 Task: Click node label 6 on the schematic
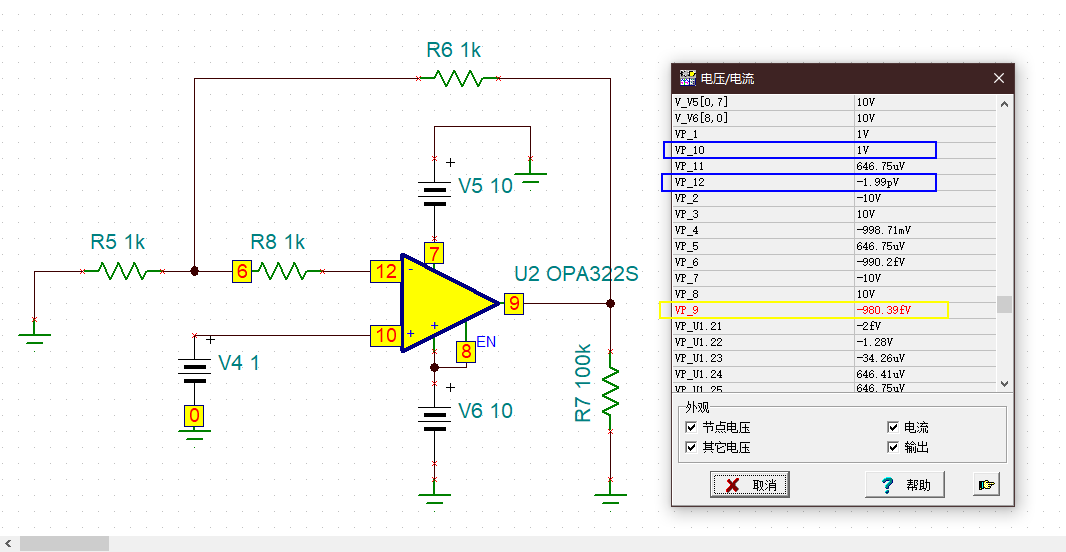[242, 271]
